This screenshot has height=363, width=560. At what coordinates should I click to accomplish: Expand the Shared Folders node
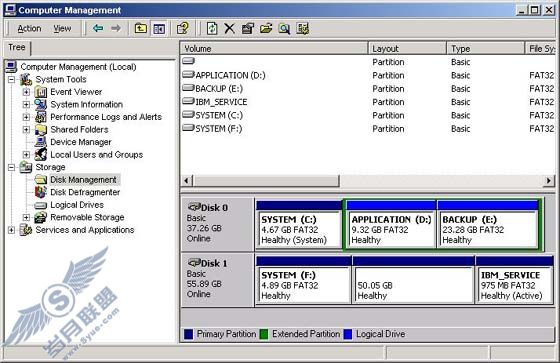pos(26,130)
